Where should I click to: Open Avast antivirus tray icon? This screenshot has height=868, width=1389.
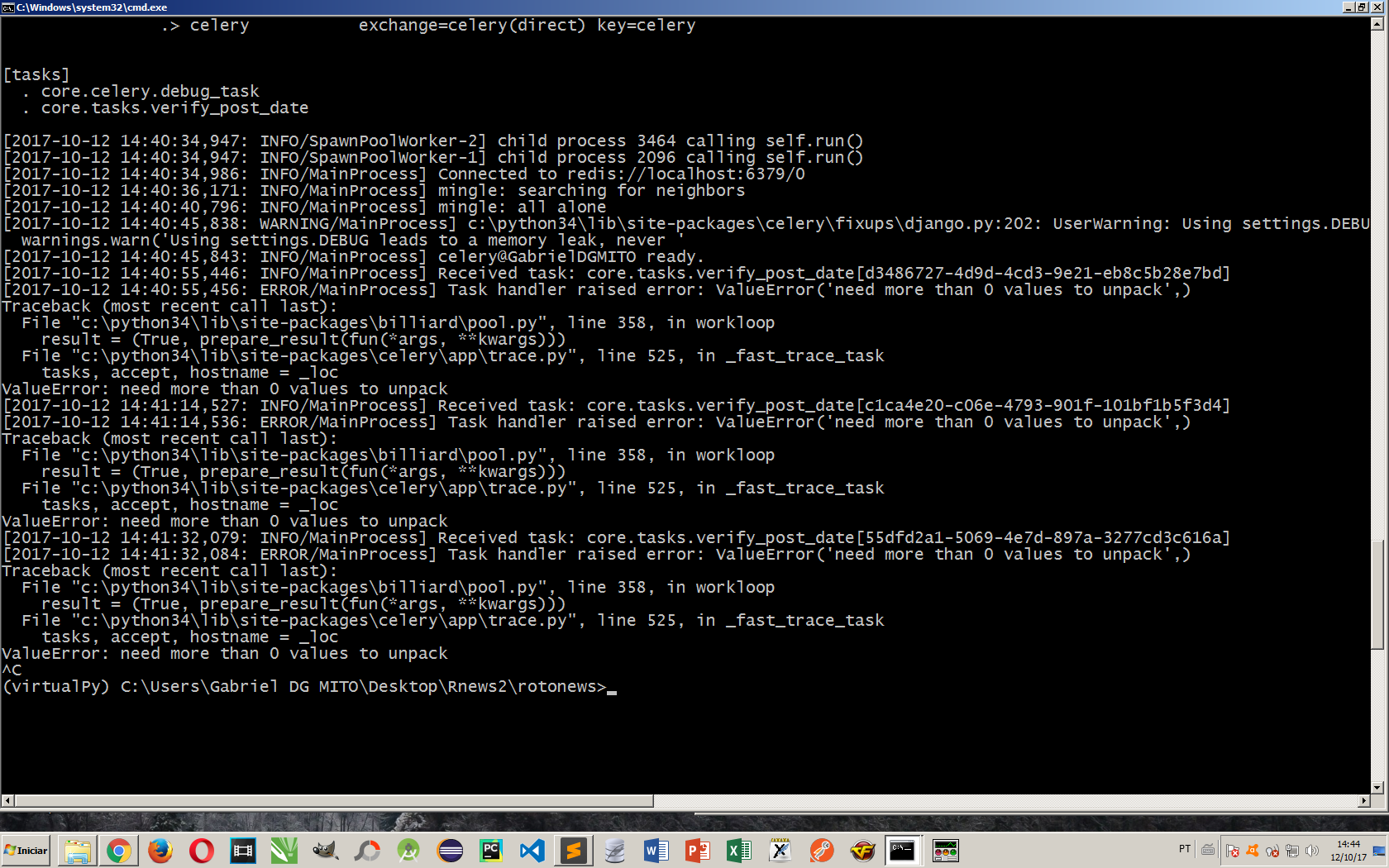[1253, 851]
